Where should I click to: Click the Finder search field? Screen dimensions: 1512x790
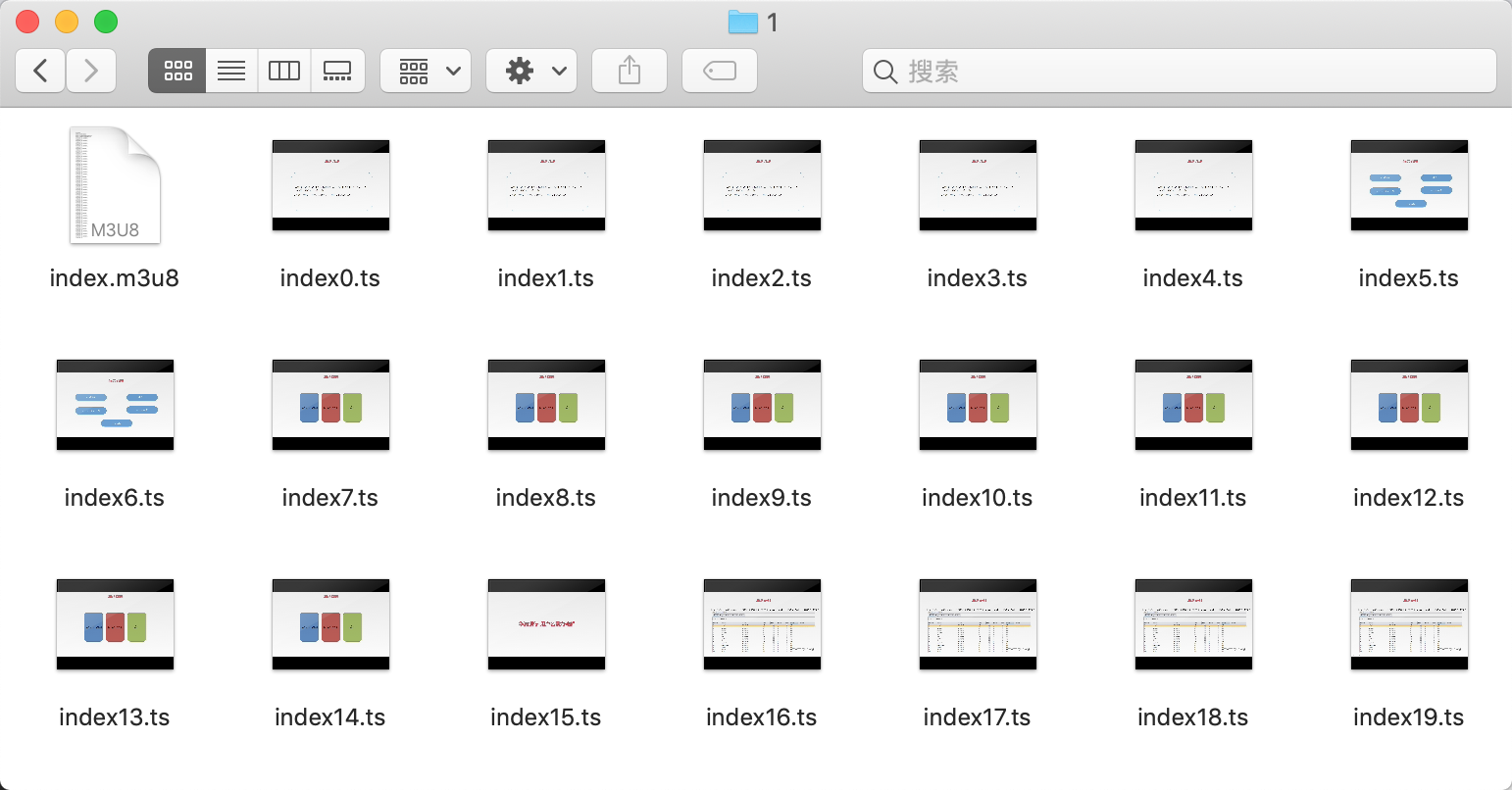[1179, 71]
